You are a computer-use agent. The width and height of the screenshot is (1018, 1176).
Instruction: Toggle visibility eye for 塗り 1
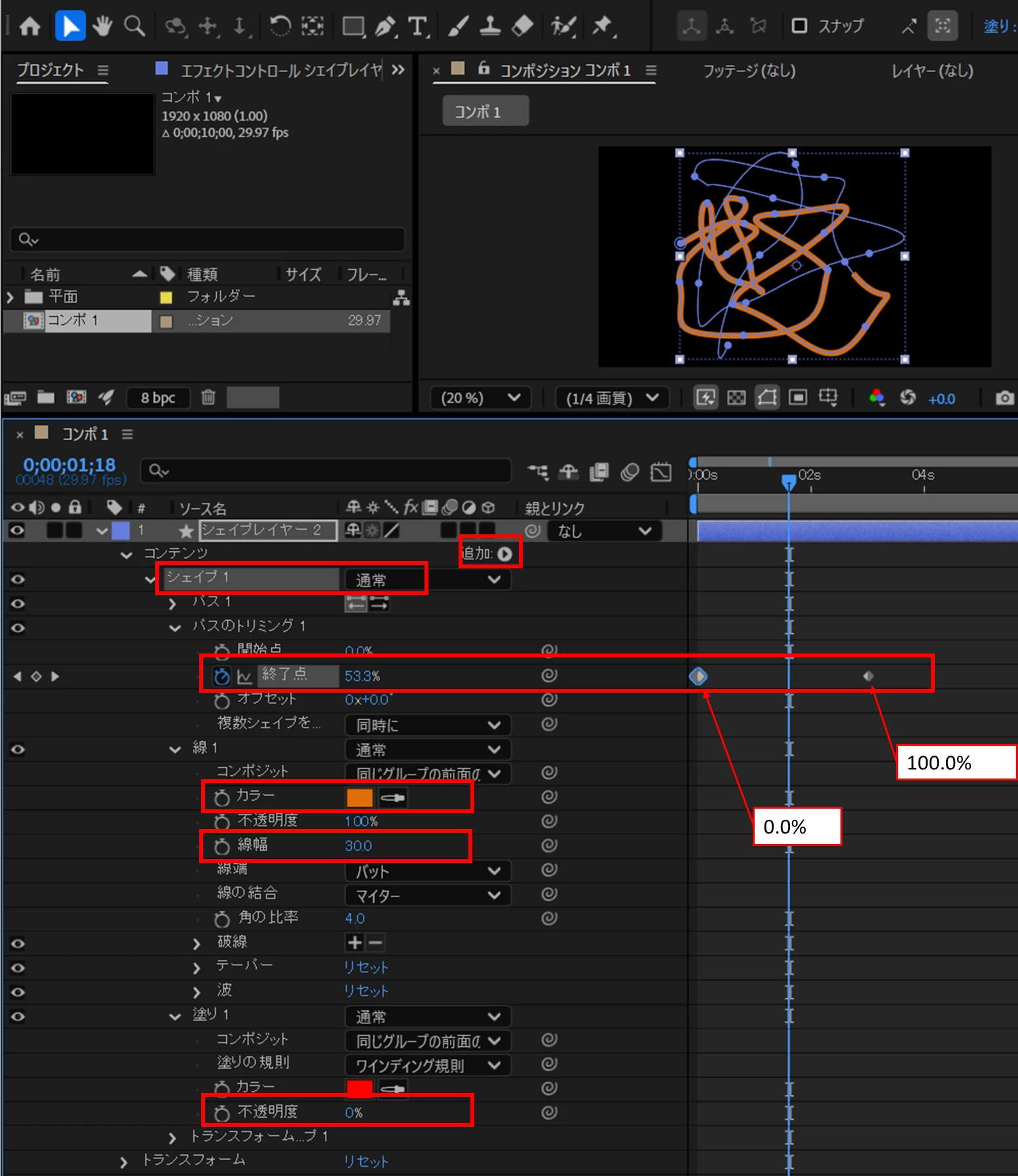18,1016
